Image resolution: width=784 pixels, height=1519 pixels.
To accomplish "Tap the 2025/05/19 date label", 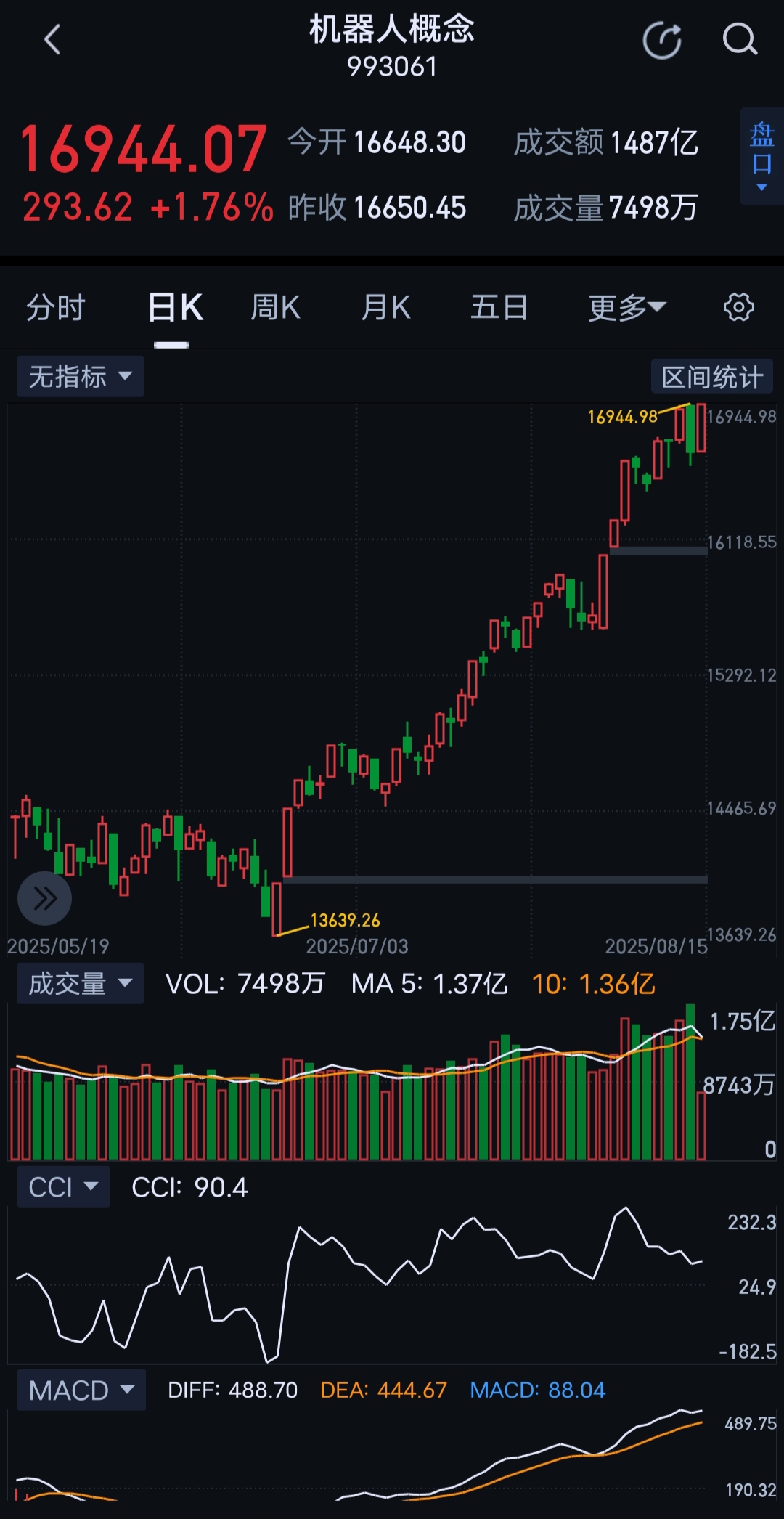I will pos(58,946).
